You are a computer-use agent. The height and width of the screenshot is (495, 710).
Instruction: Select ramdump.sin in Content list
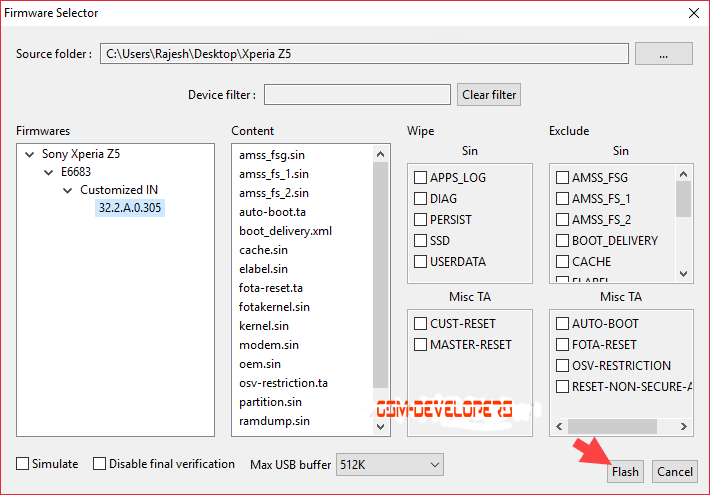[274, 421]
